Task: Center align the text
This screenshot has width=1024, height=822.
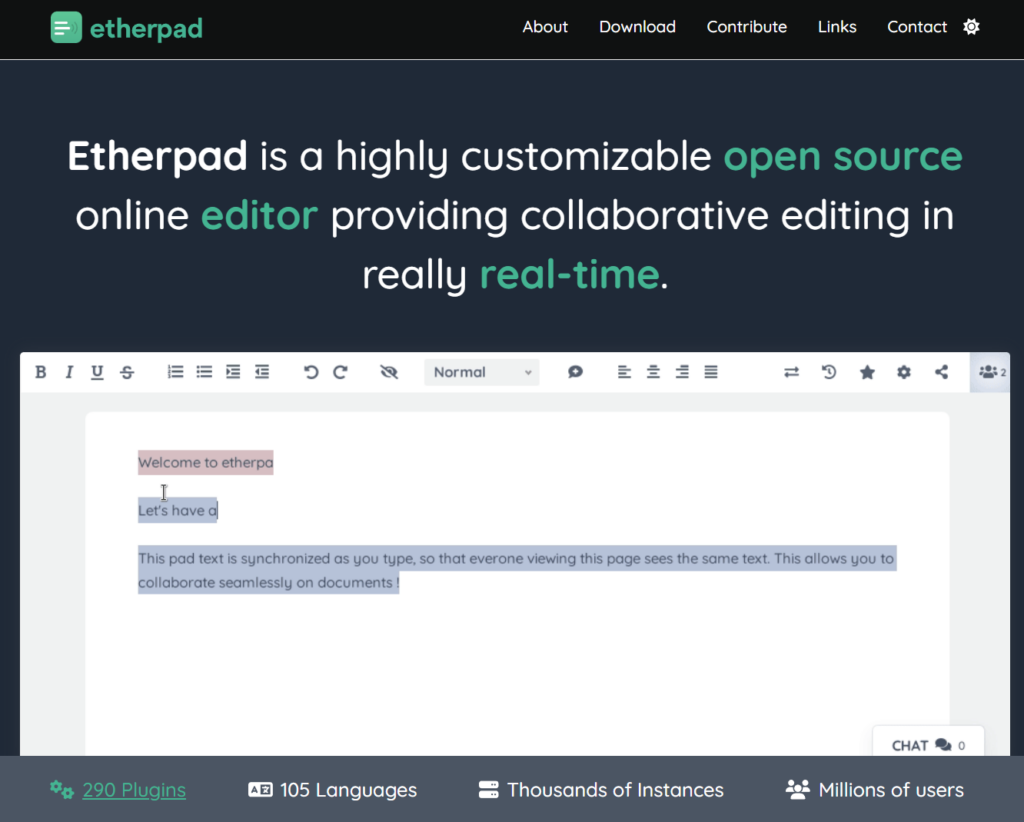Action: click(653, 372)
